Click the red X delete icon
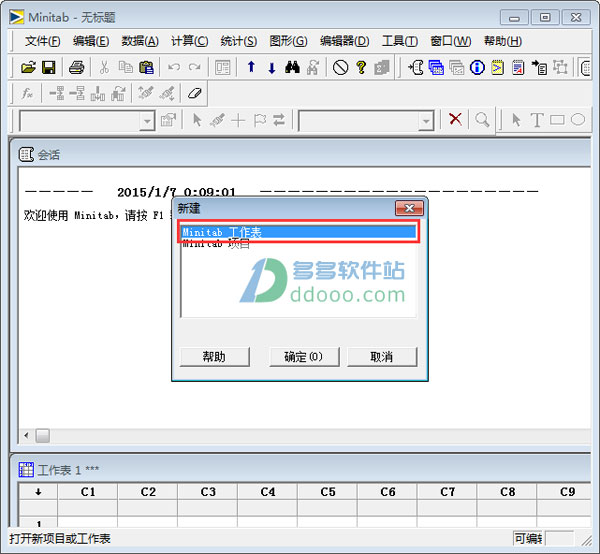600x554 pixels. click(x=455, y=119)
